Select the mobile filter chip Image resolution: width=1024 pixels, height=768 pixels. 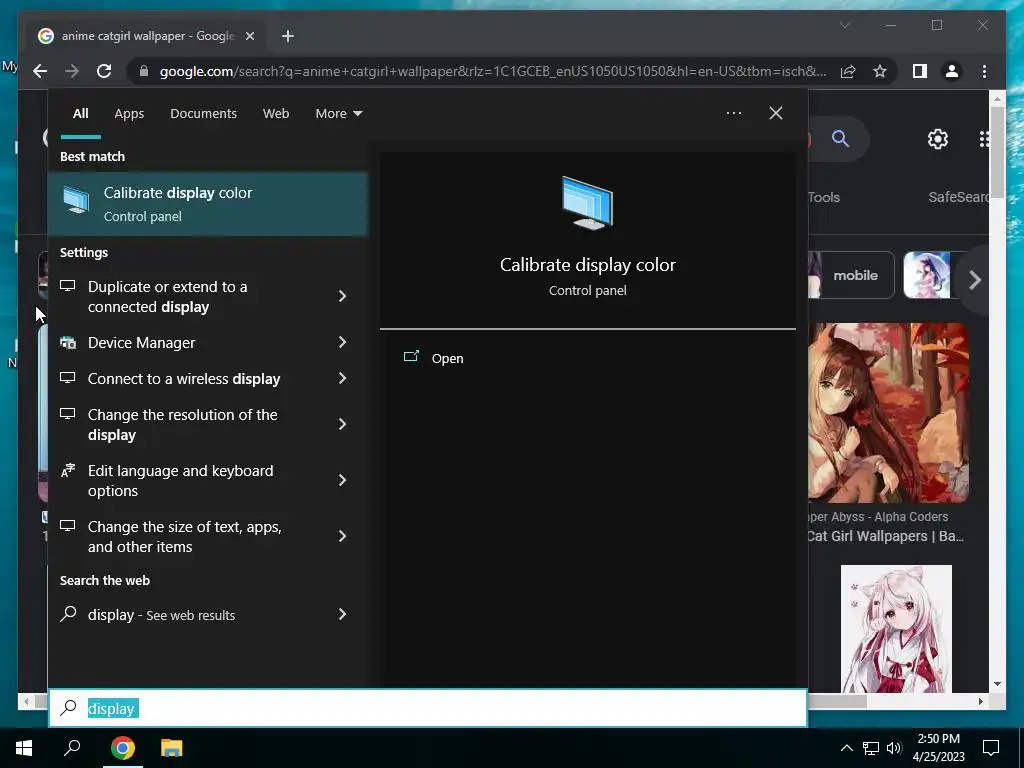click(x=851, y=275)
